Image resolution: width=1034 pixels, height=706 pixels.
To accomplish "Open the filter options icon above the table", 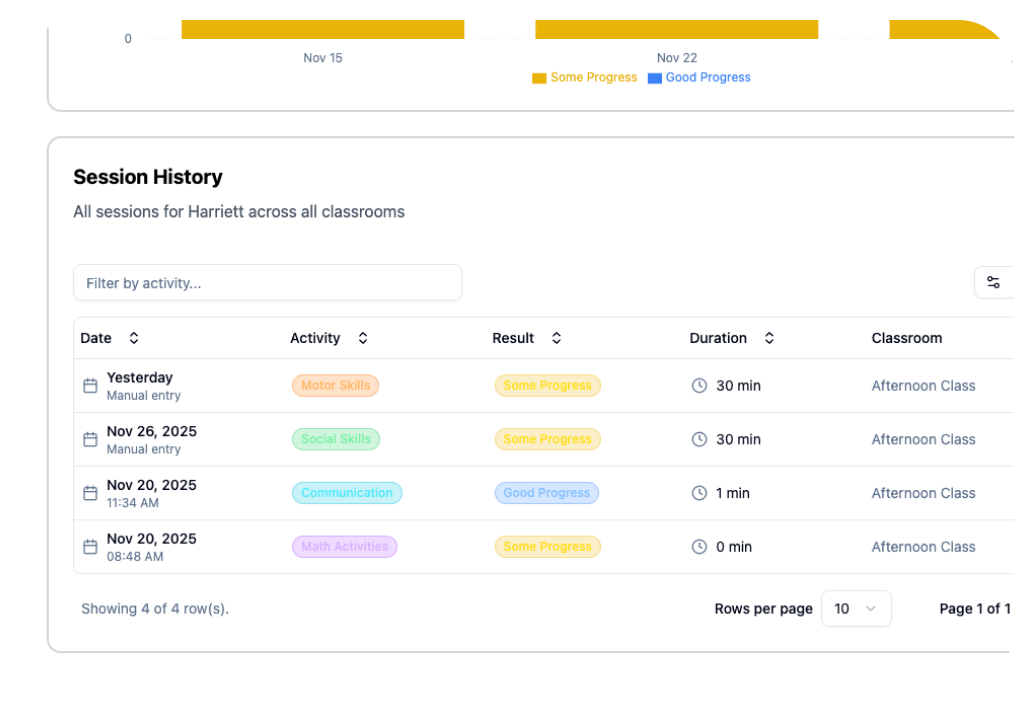I will pos(993,282).
